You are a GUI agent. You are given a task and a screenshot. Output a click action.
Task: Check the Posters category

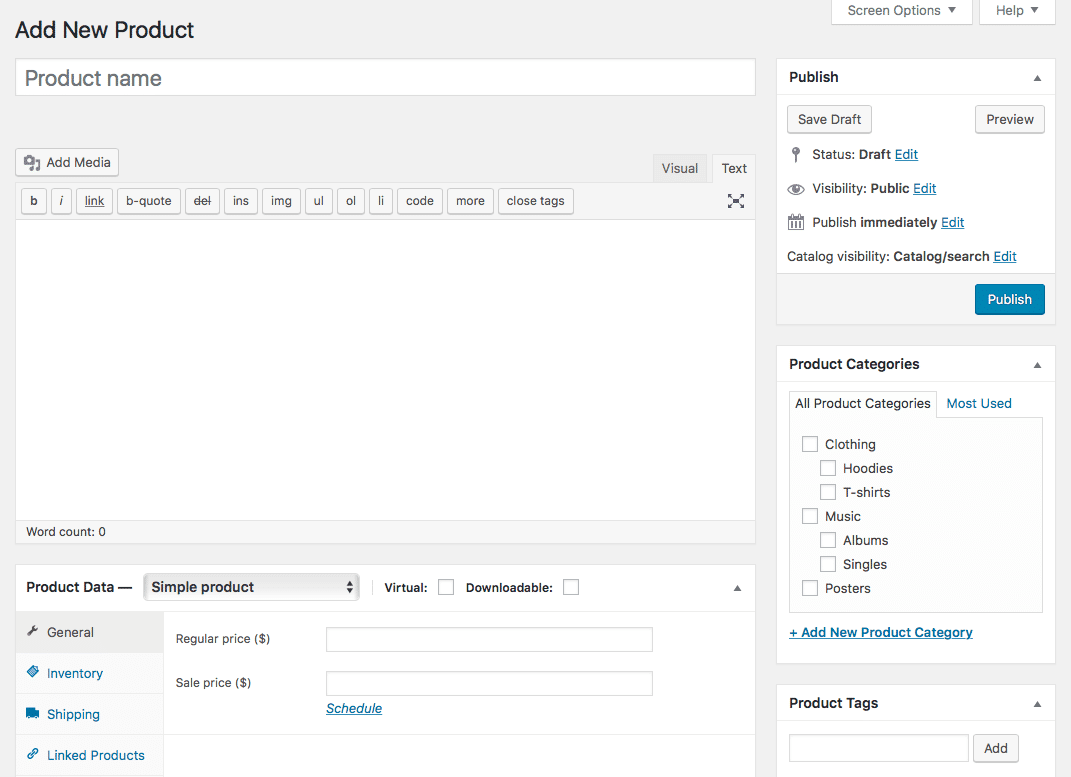click(809, 588)
